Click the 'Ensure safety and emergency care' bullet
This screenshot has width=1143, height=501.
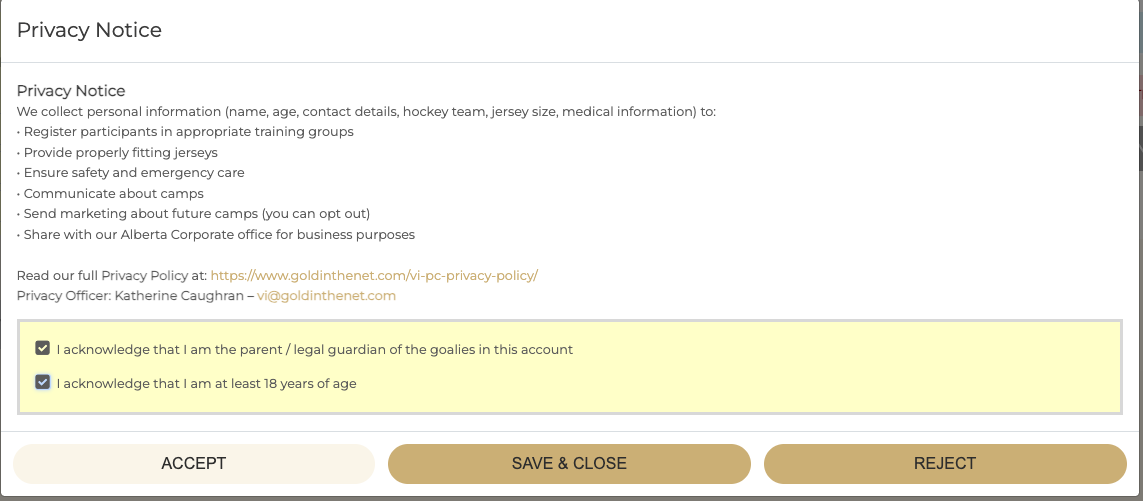click(x=130, y=173)
